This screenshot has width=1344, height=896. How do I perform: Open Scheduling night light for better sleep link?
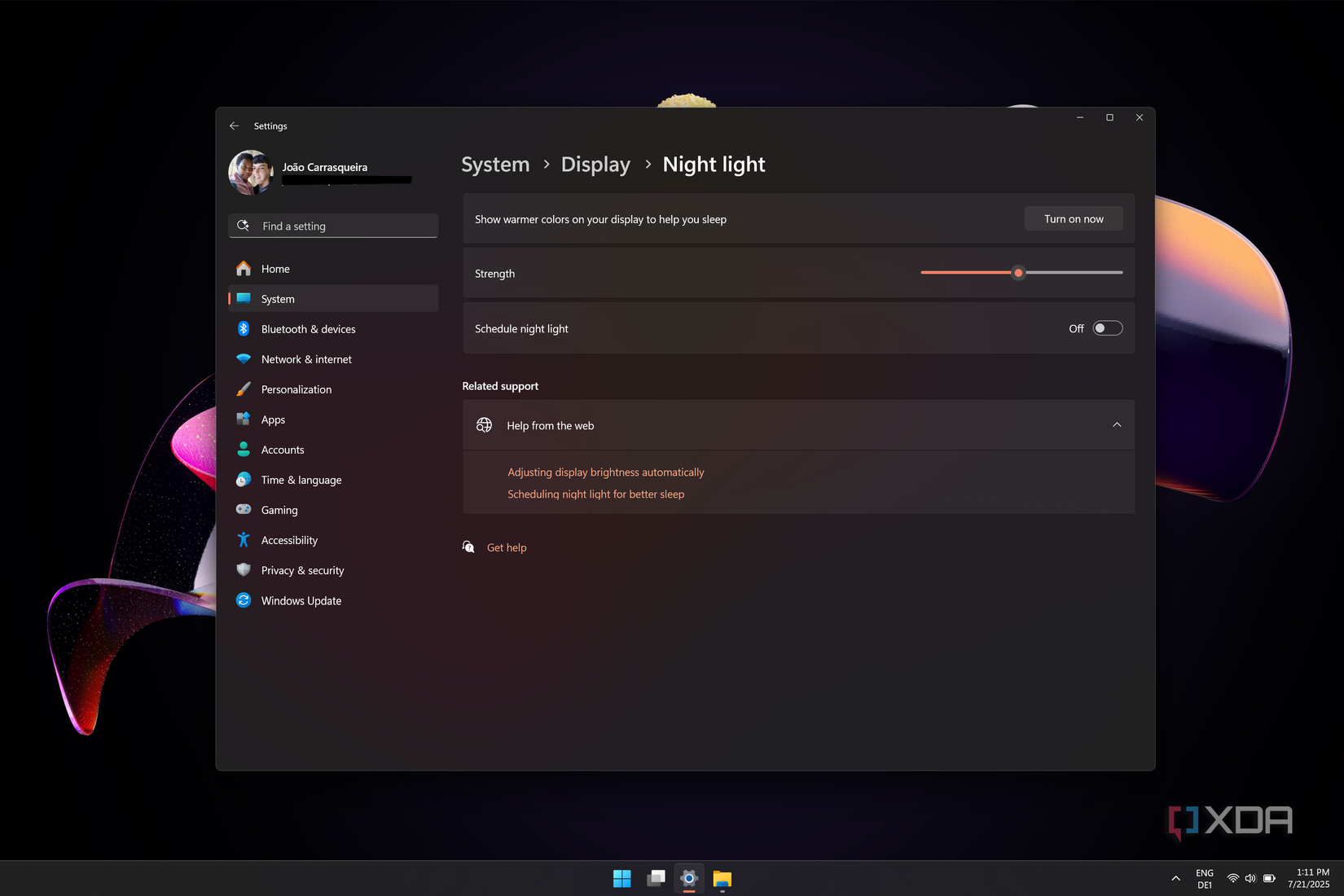pyautogui.click(x=596, y=494)
